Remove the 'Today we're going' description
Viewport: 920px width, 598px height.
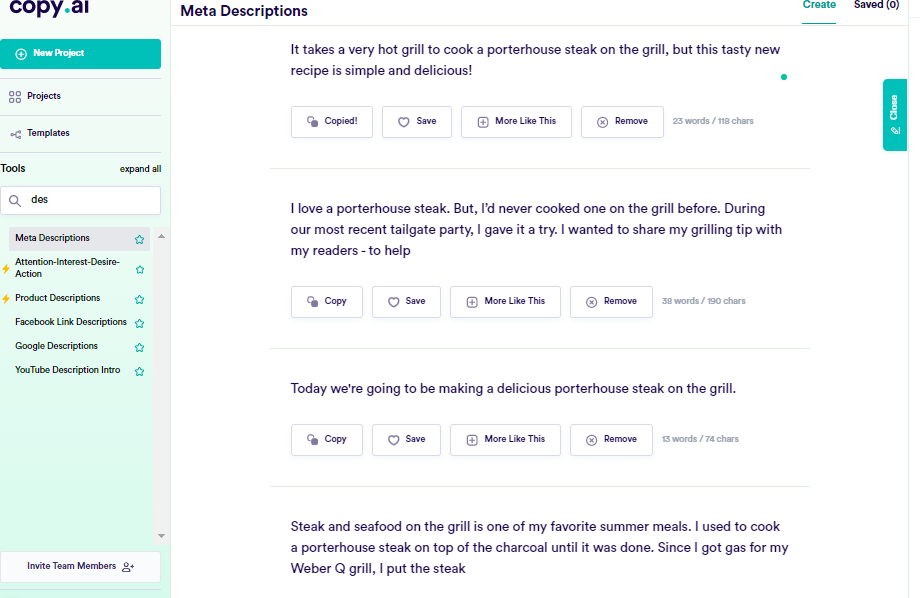[x=610, y=439]
